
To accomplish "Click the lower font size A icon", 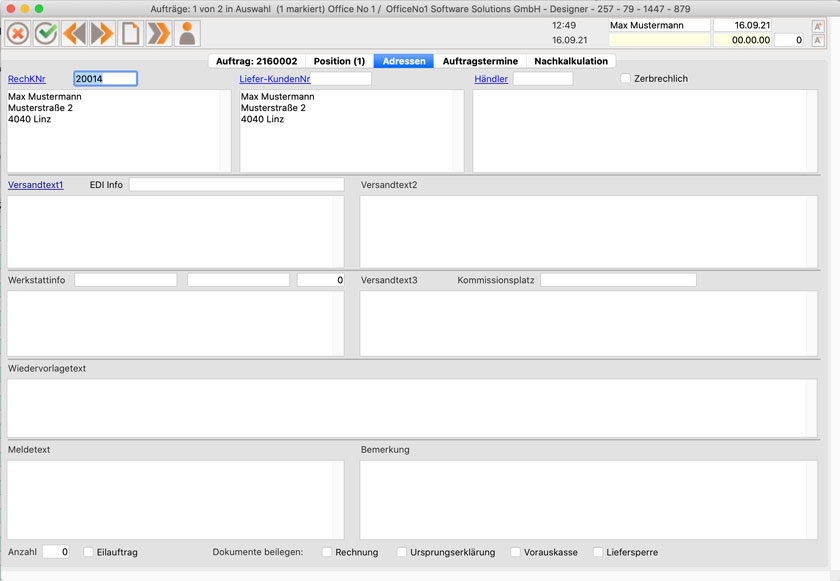I will pyautogui.click(x=818, y=40).
